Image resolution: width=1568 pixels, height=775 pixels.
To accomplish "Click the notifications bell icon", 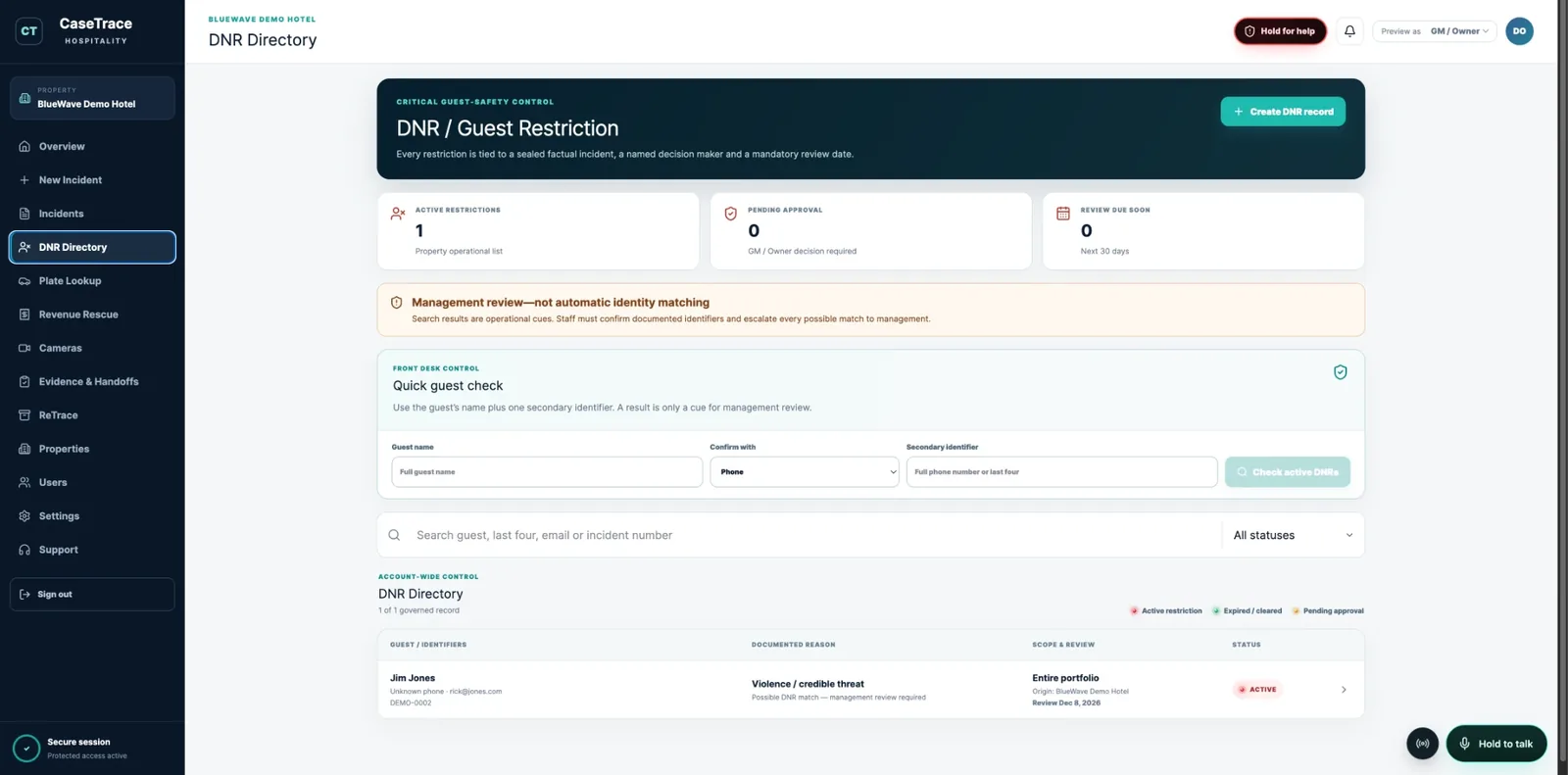I will tap(1349, 31).
